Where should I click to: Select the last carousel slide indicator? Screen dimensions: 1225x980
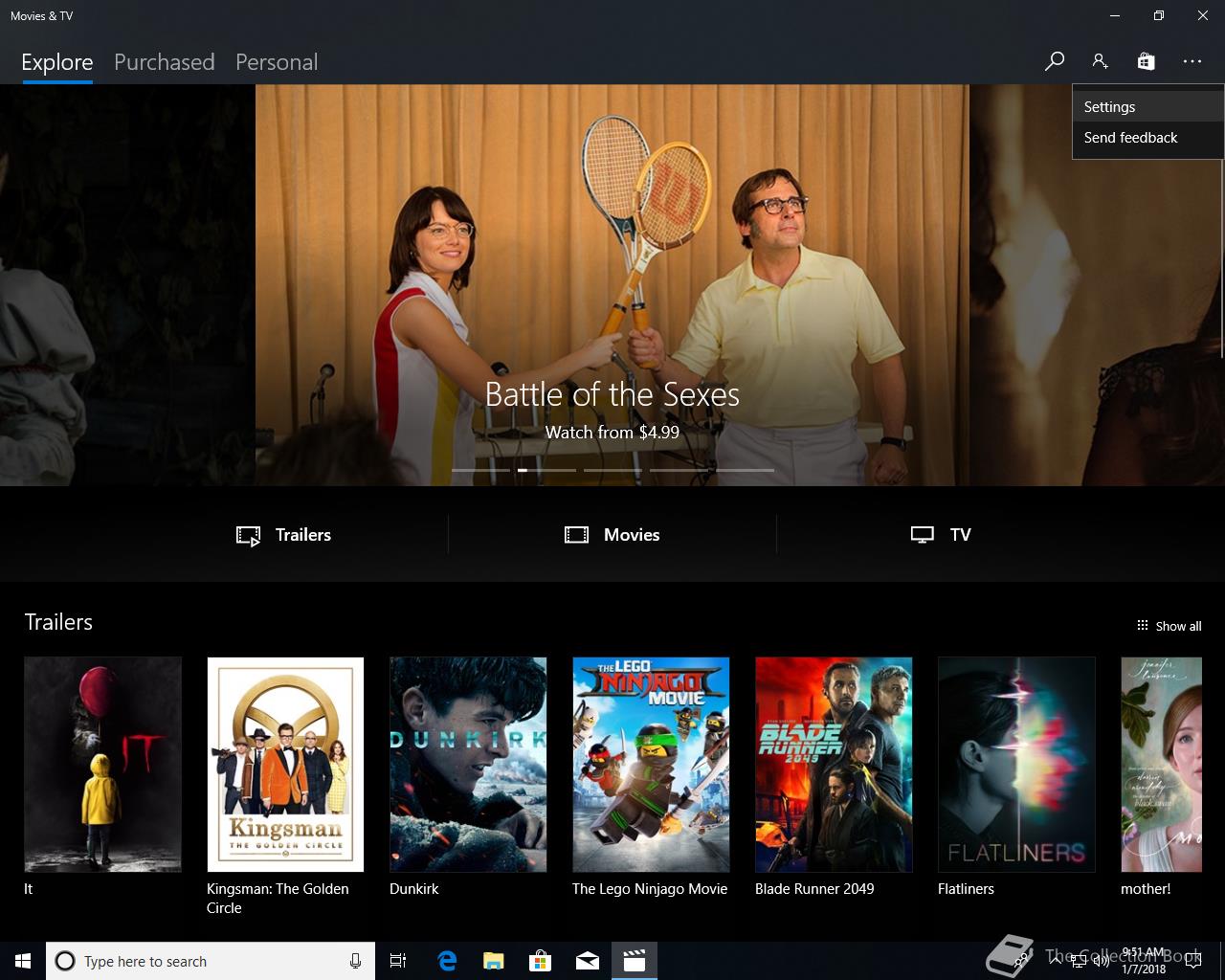(x=745, y=470)
